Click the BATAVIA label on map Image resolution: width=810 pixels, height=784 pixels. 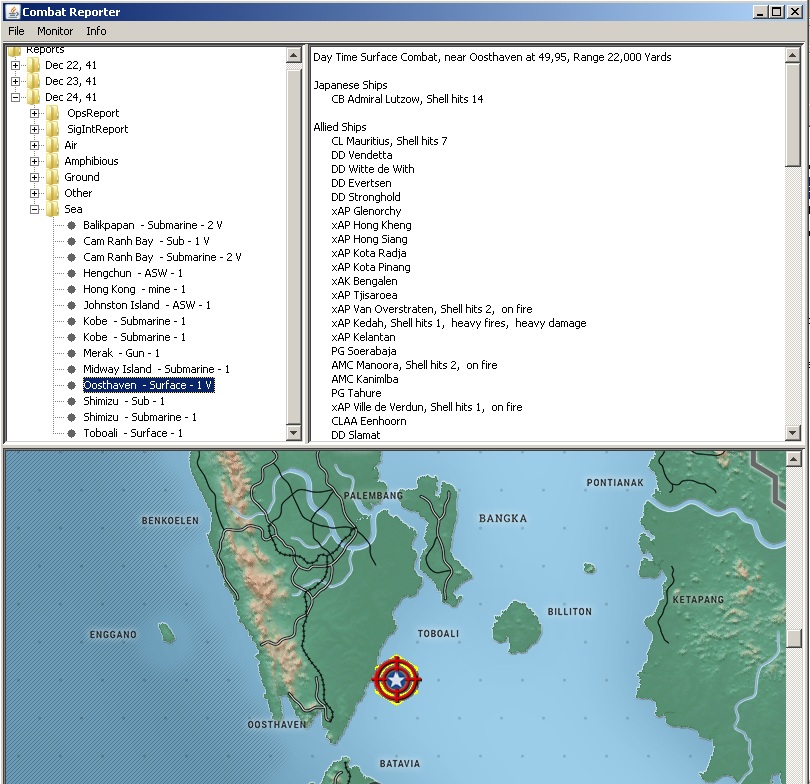pyautogui.click(x=400, y=764)
